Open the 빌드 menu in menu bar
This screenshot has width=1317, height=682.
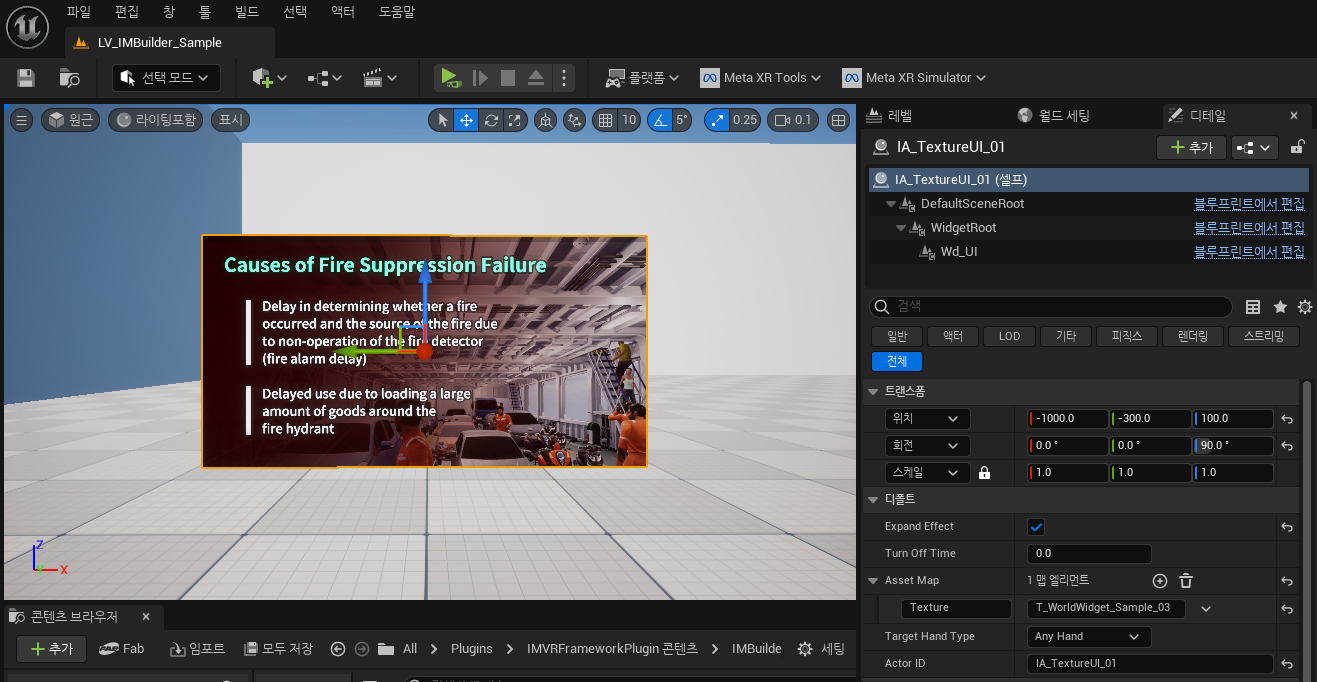click(246, 12)
